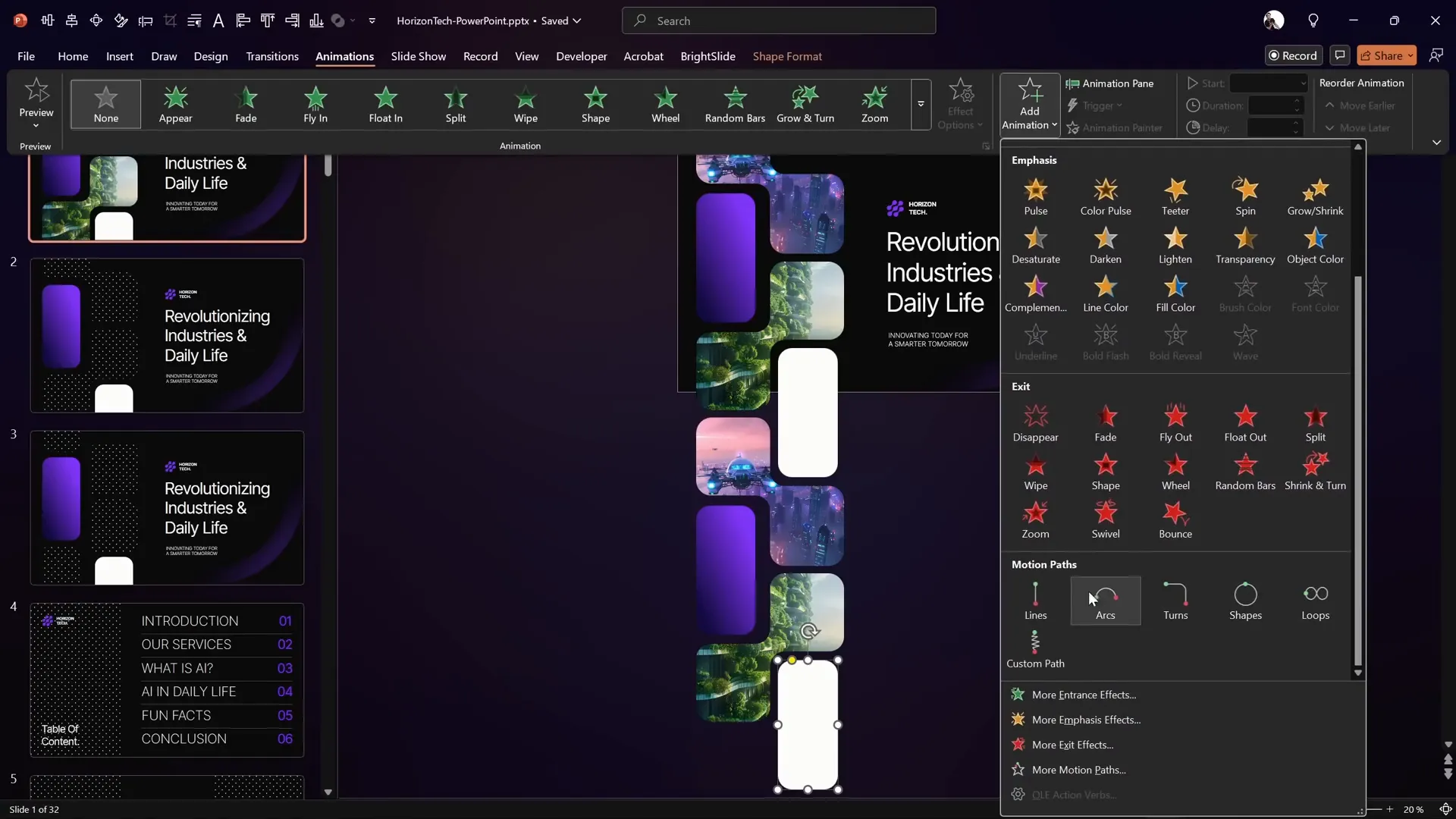Select the Bounce exit animation
Image resolution: width=1456 pixels, height=819 pixels.
pos(1175,520)
